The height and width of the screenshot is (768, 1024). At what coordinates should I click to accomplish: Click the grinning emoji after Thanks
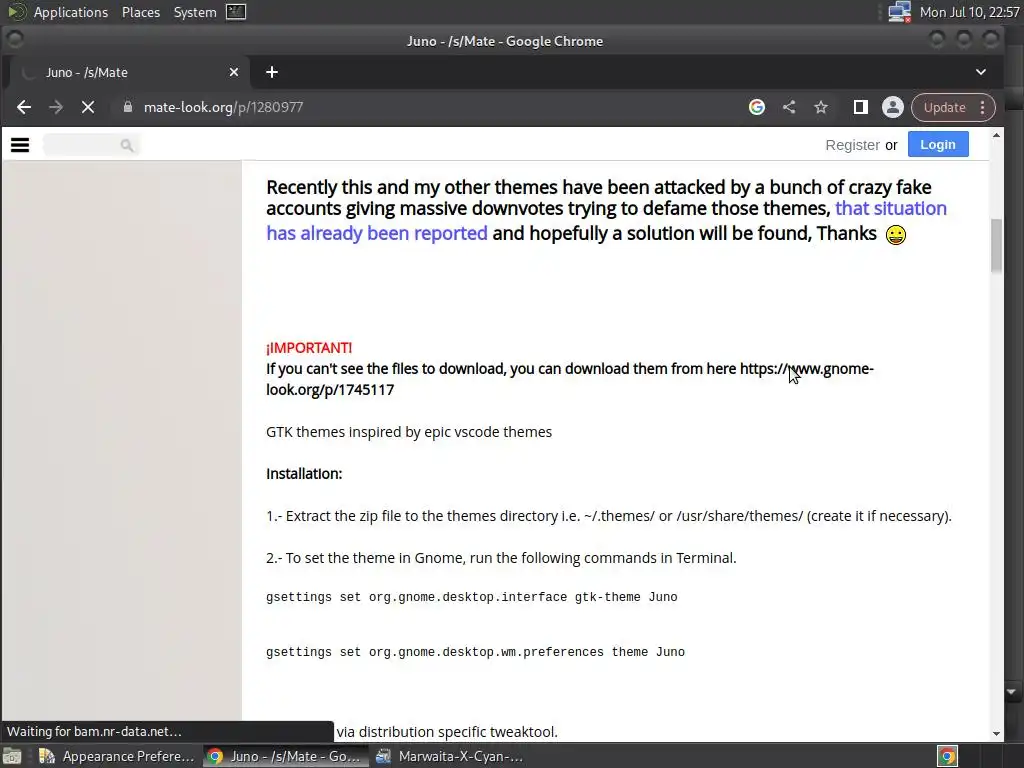tap(896, 234)
